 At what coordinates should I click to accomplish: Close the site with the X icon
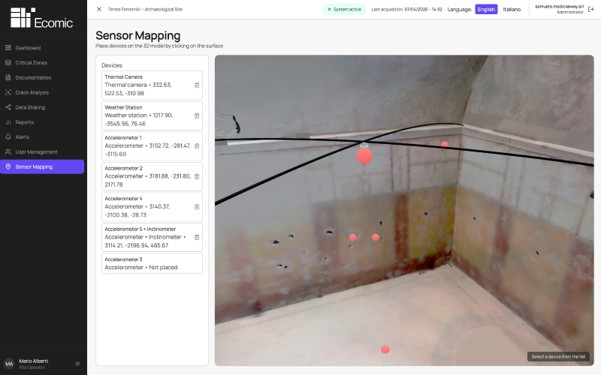pyautogui.click(x=99, y=9)
